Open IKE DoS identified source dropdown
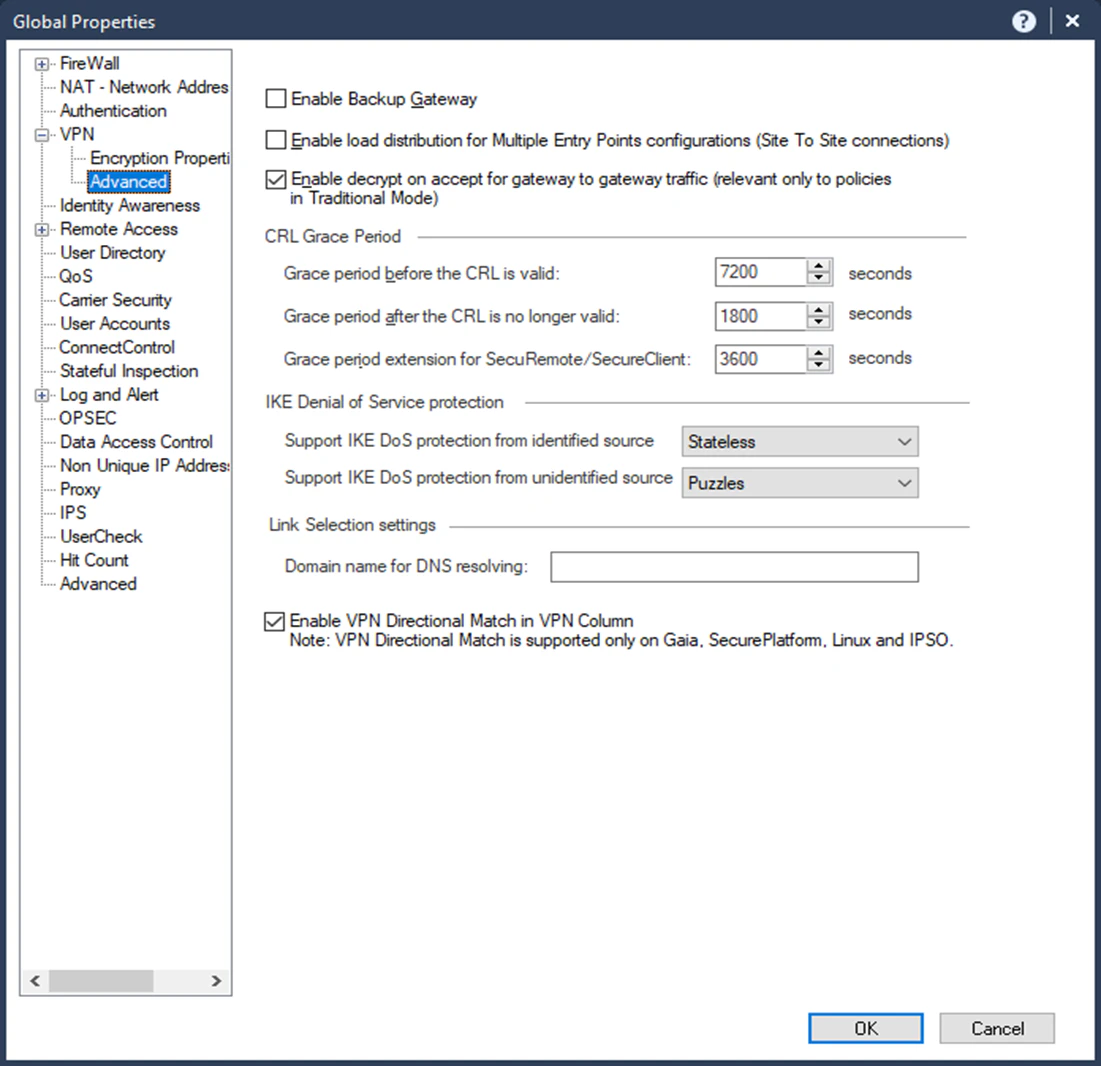This screenshot has width=1101, height=1066. pos(800,442)
